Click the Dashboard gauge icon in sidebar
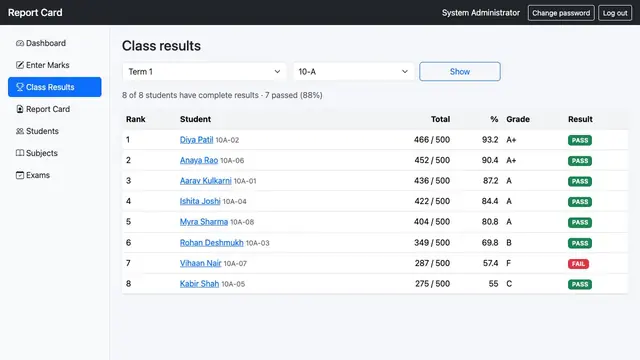This screenshot has height=360, width=640. (20, 43)
